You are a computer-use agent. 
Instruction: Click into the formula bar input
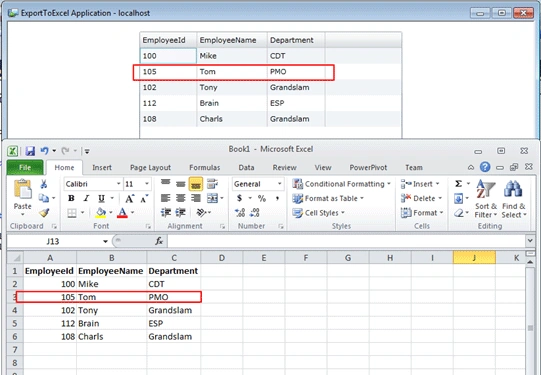(x=346, y=241)
